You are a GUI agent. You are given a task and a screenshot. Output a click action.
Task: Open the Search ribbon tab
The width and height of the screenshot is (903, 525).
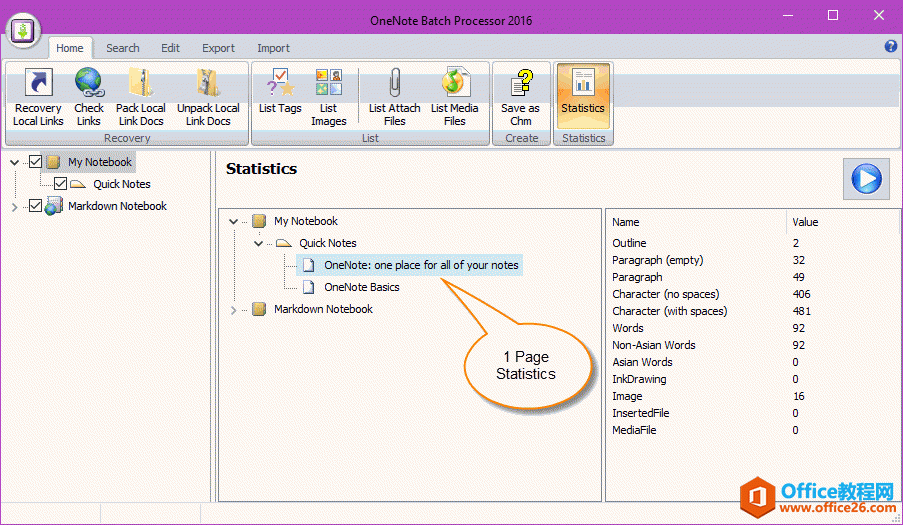click(123, 48)
